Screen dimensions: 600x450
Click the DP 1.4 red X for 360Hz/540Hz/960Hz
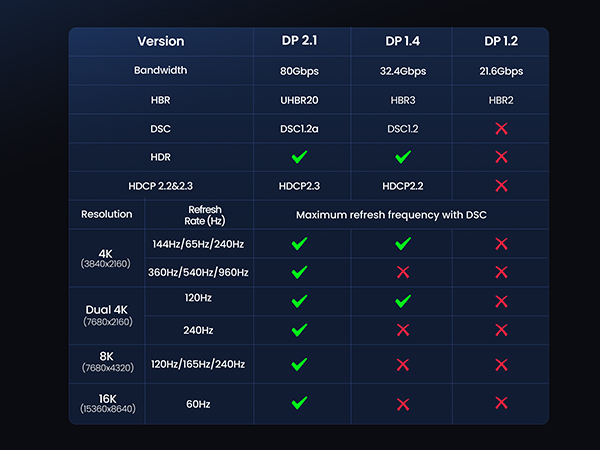[403, 272]
